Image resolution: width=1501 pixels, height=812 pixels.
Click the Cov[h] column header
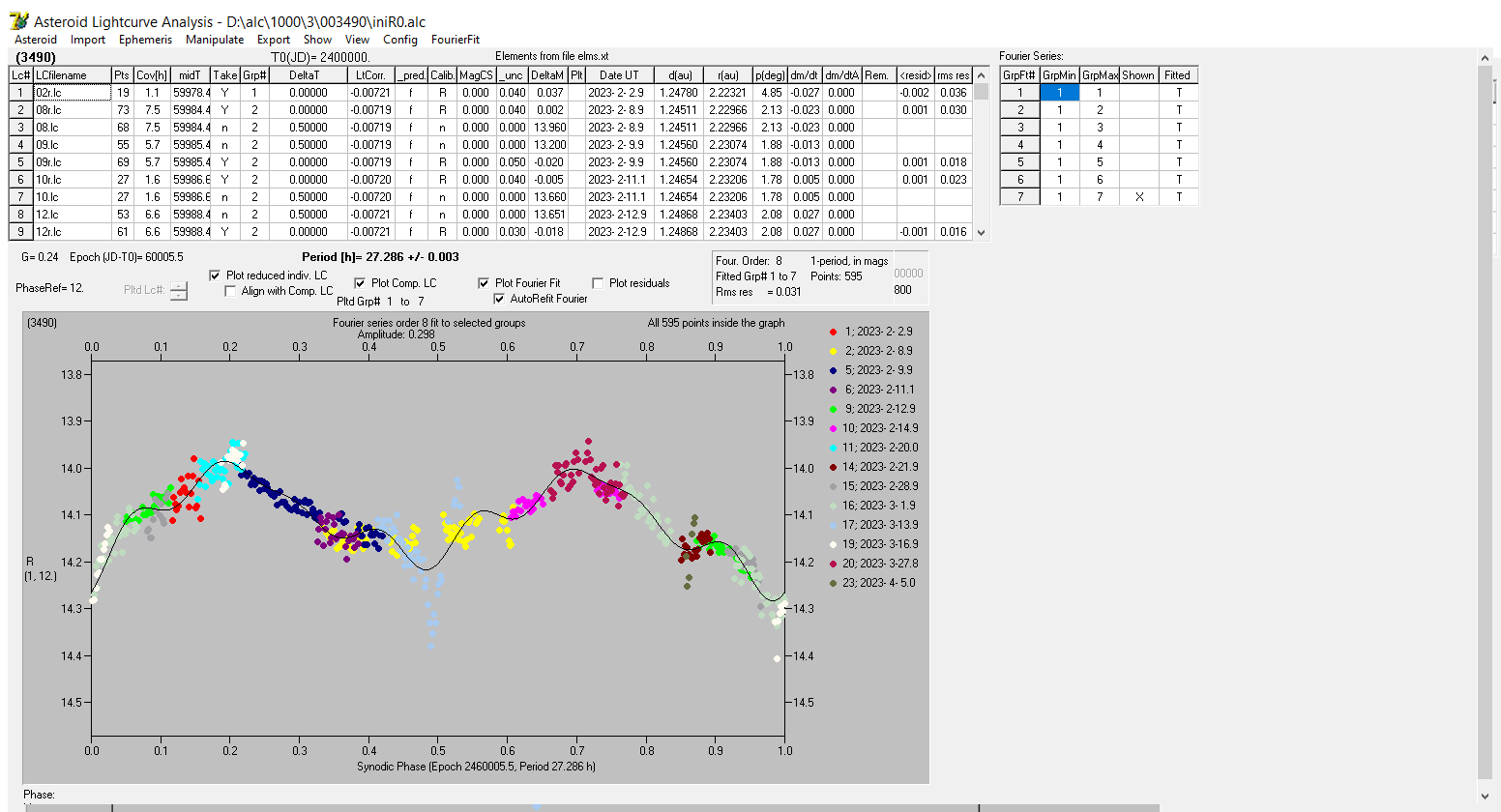[152, 75]
